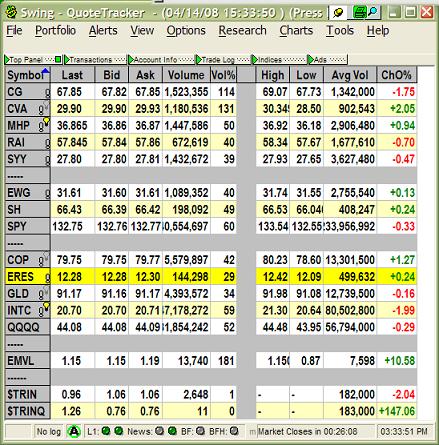Open the Tools menu

point(340,31)
